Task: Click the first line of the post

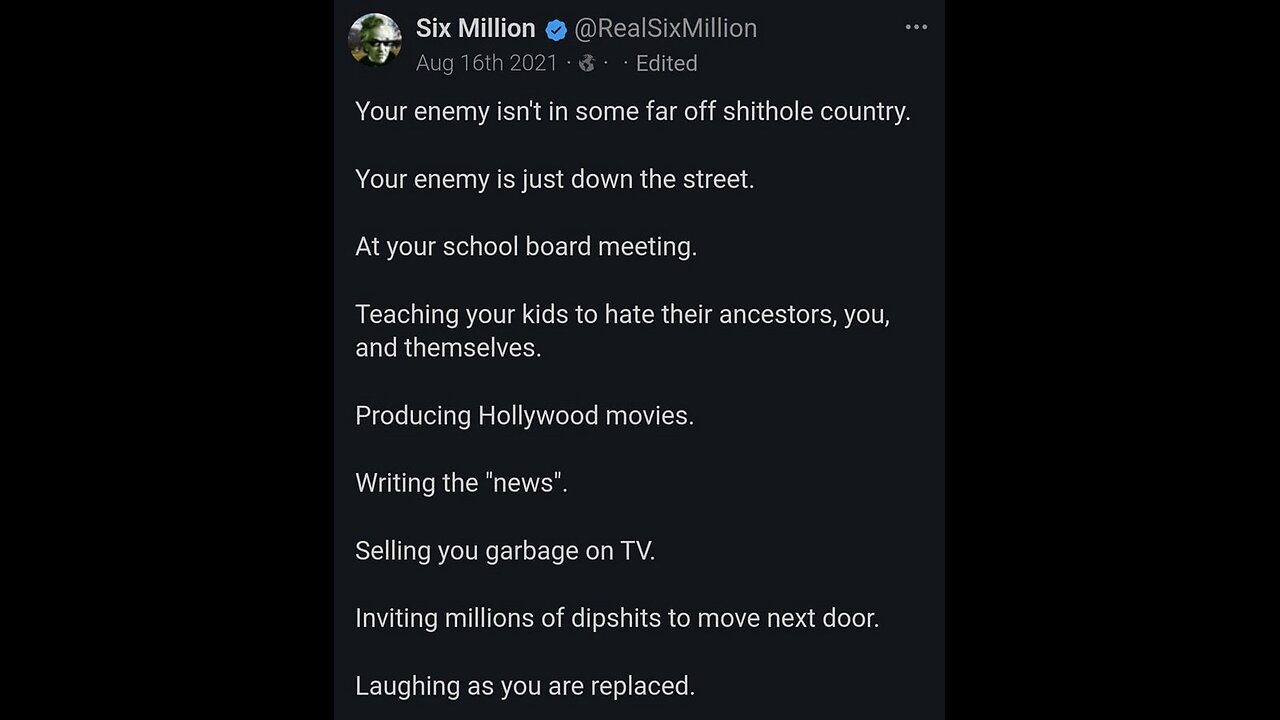Action: tap(632, 111)
